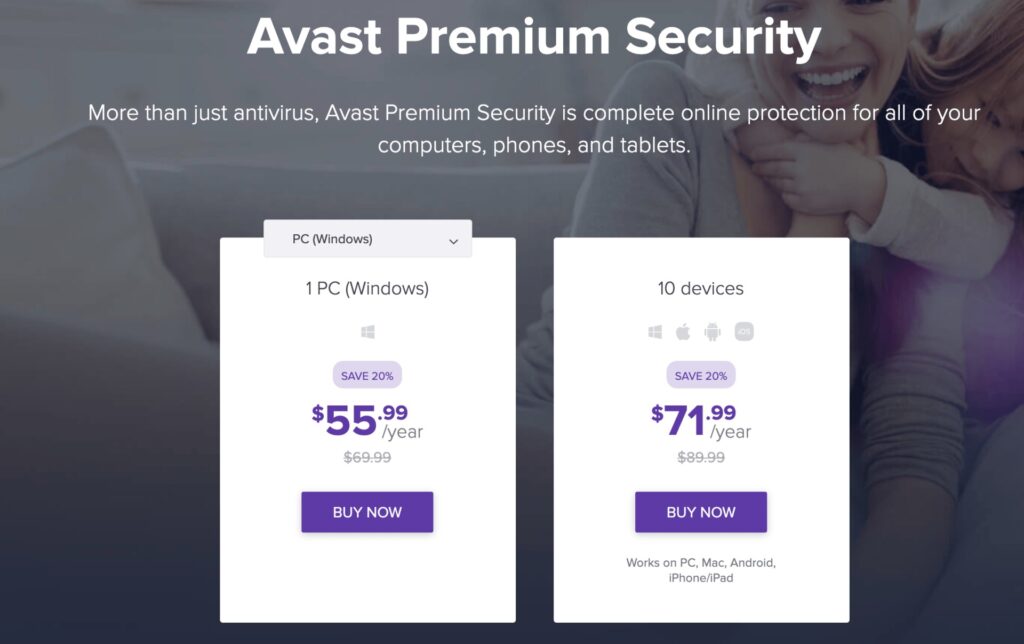Image resolution: width=1024 pixels, height=644 pixels.
Task: Click the chevron arrow on platform selector
Action: click(453, 242)
